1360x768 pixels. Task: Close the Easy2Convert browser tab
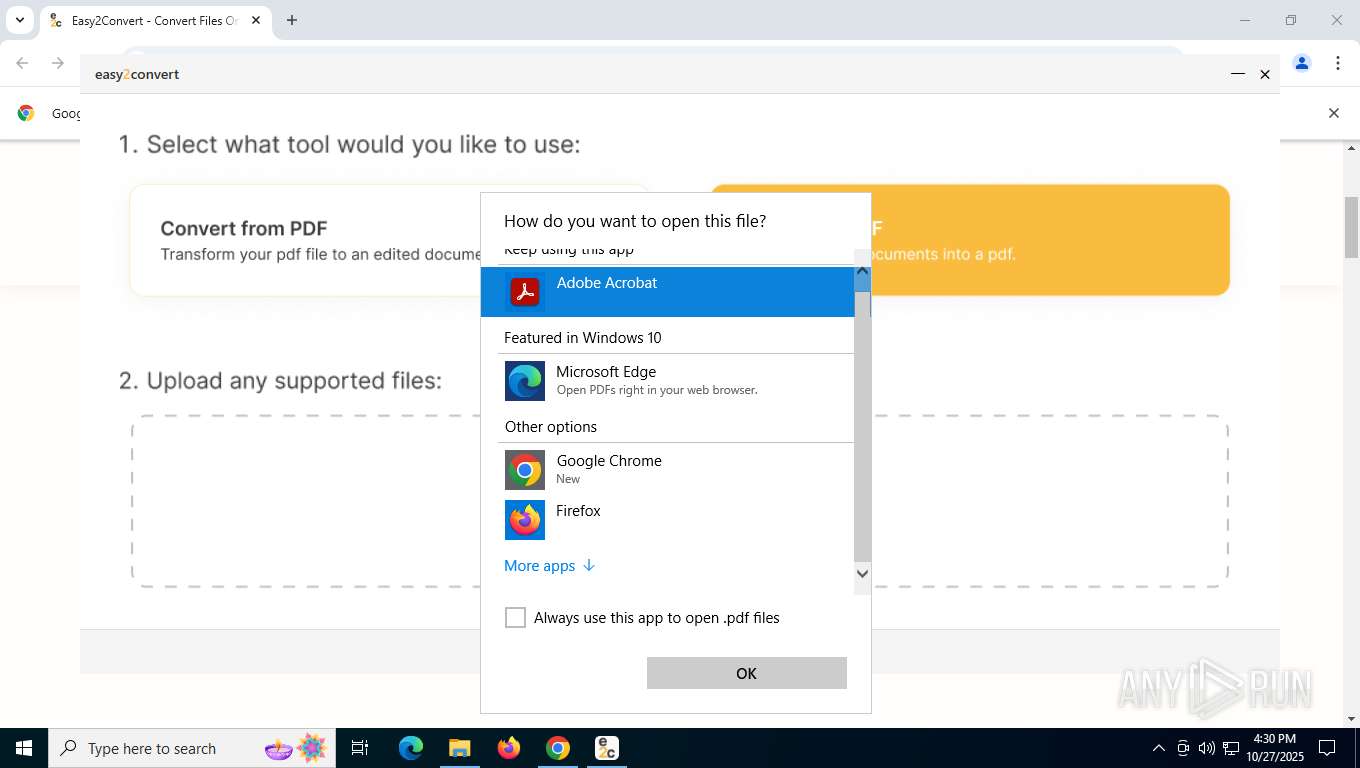tap(256, 20)
